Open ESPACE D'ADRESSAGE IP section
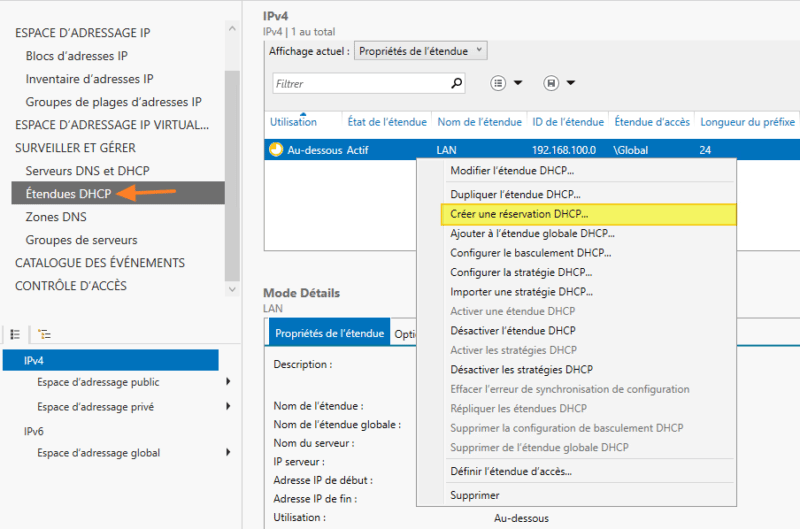This screenshot has width=800, height=529. click(x=83, y=33)
